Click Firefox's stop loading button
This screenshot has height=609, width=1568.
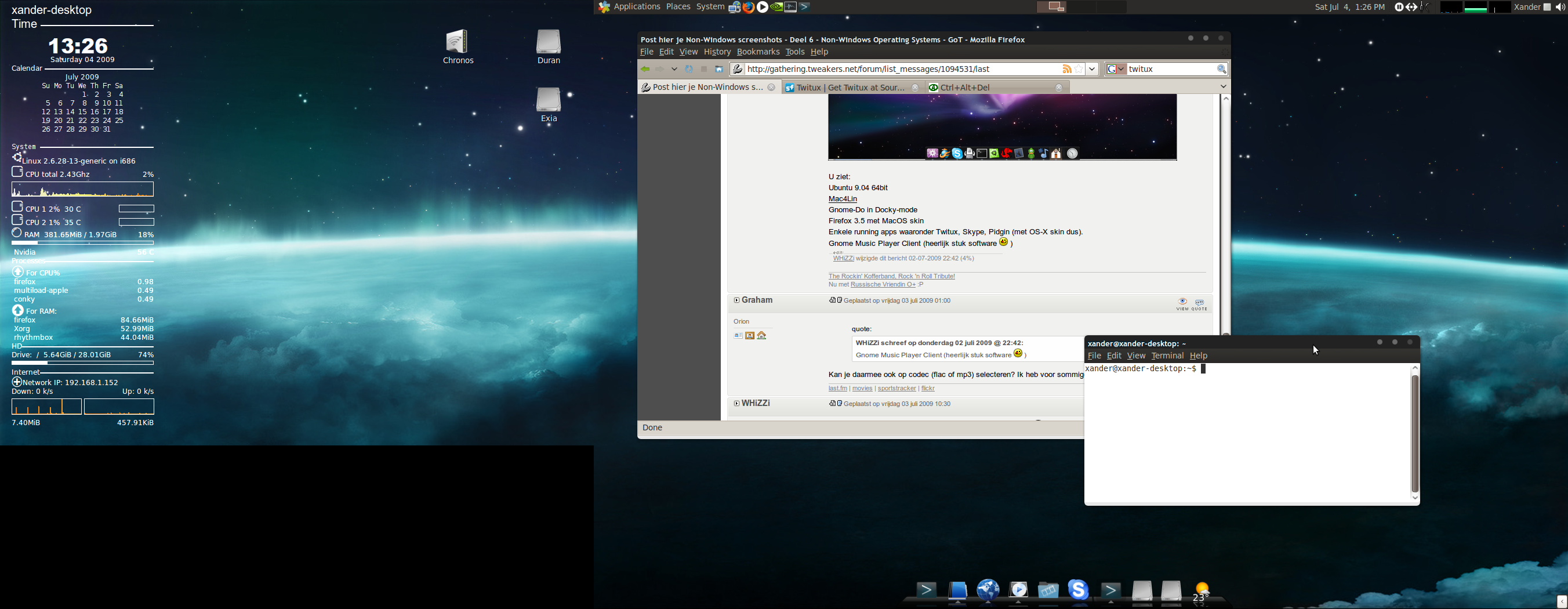tap(704, 70)
